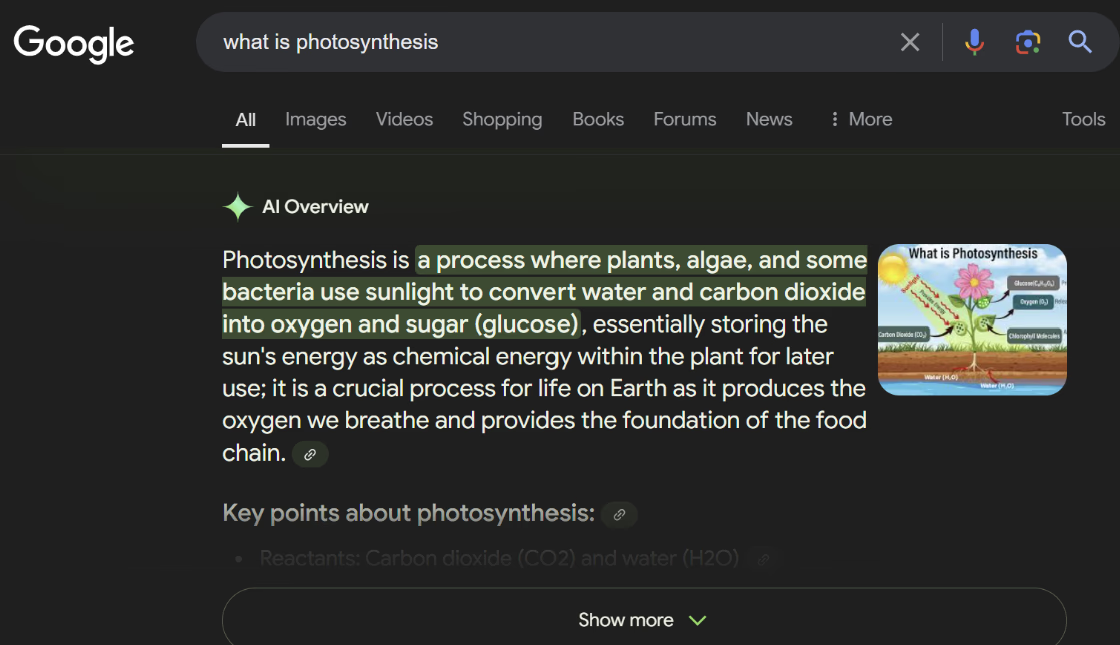
Task: Open the Videos search tab
Action: 404,119
